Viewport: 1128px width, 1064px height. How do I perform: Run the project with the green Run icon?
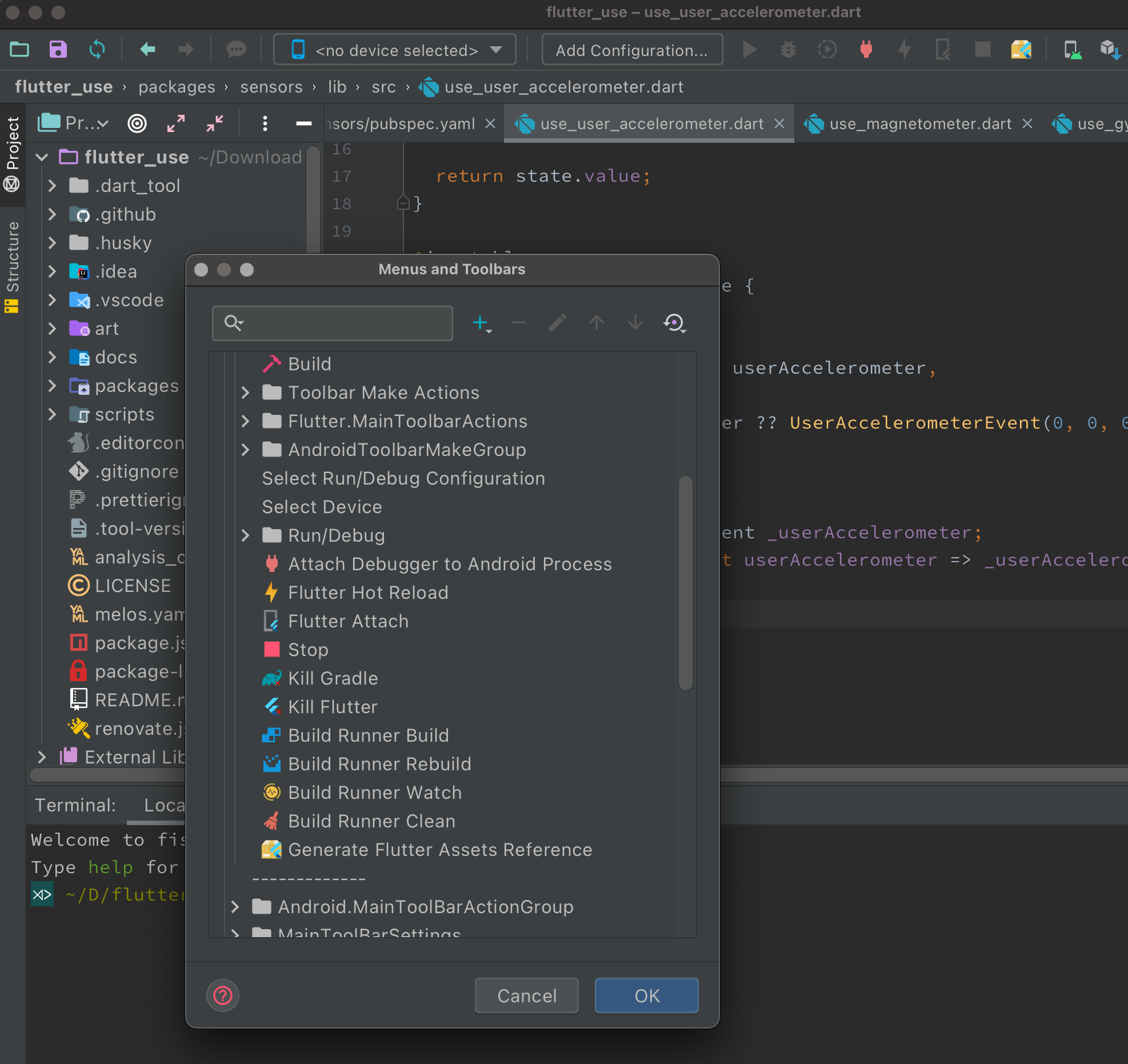[x=749, y=50]
